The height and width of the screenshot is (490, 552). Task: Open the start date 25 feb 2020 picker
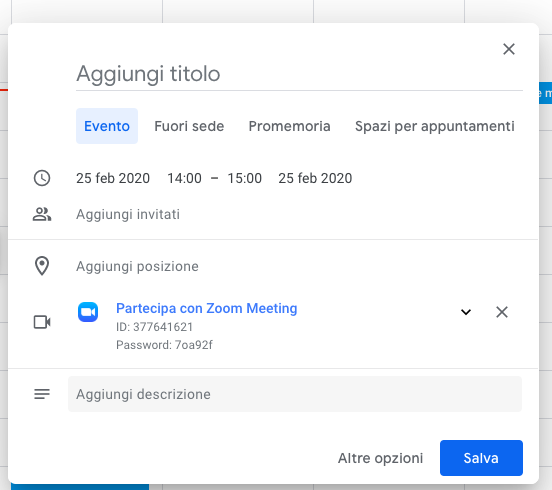(x=113, y=178)
